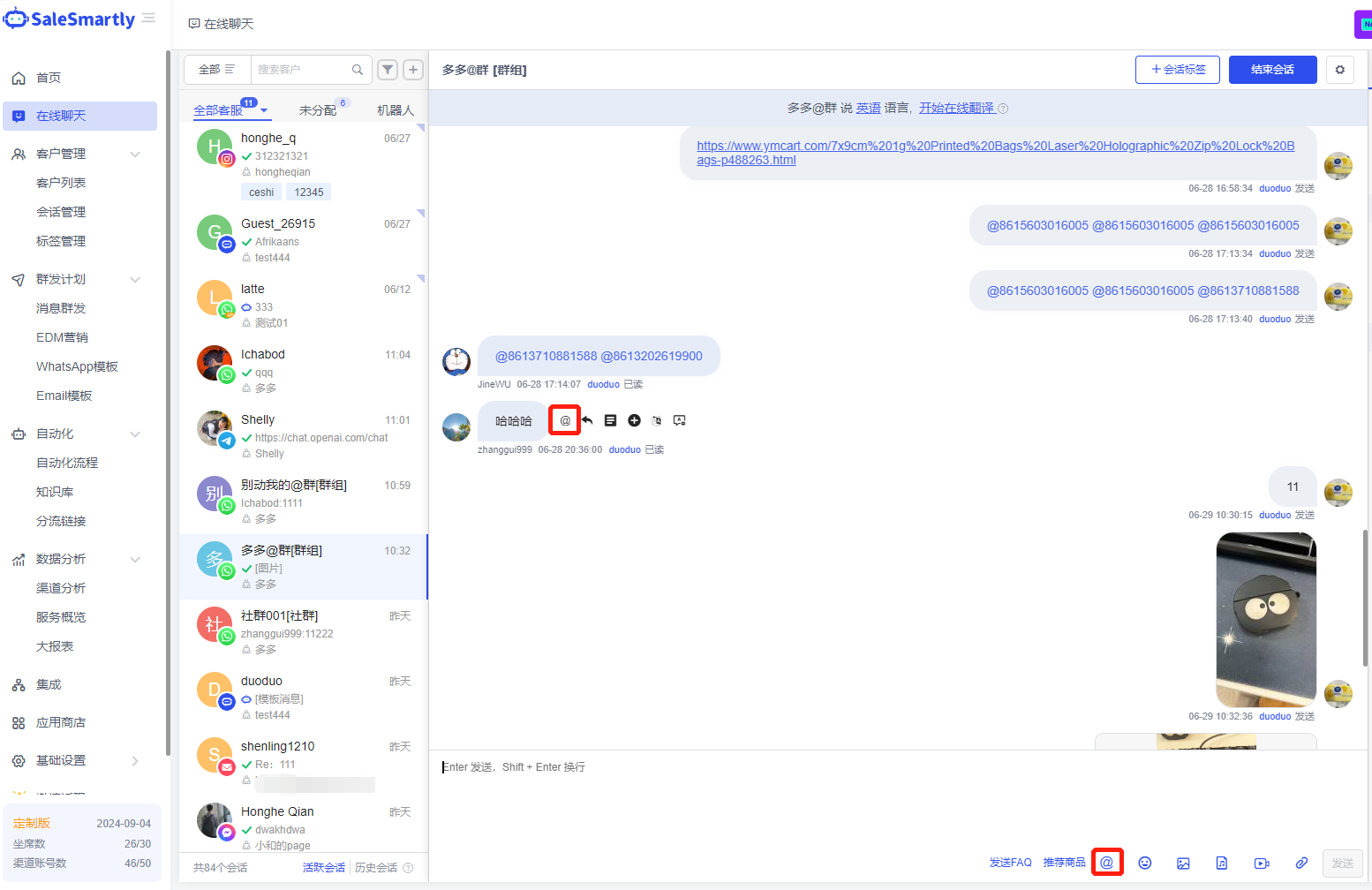The width and height of the screenshot is (1372, 890).
Task: Click the filter funnel icon above the chat list
Action: [388, 70]
